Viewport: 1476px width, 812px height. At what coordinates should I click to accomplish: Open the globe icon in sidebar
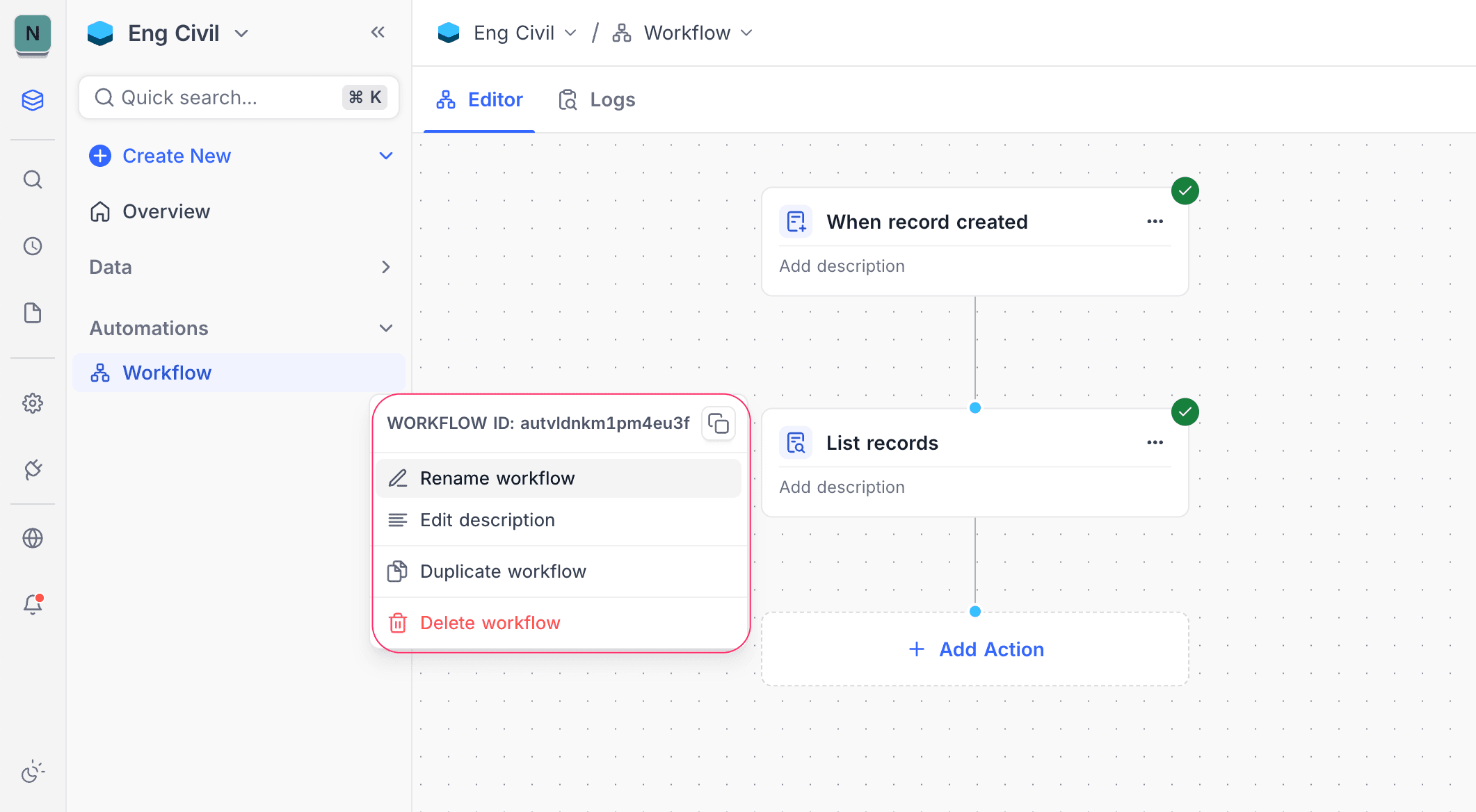pos(33,537)
